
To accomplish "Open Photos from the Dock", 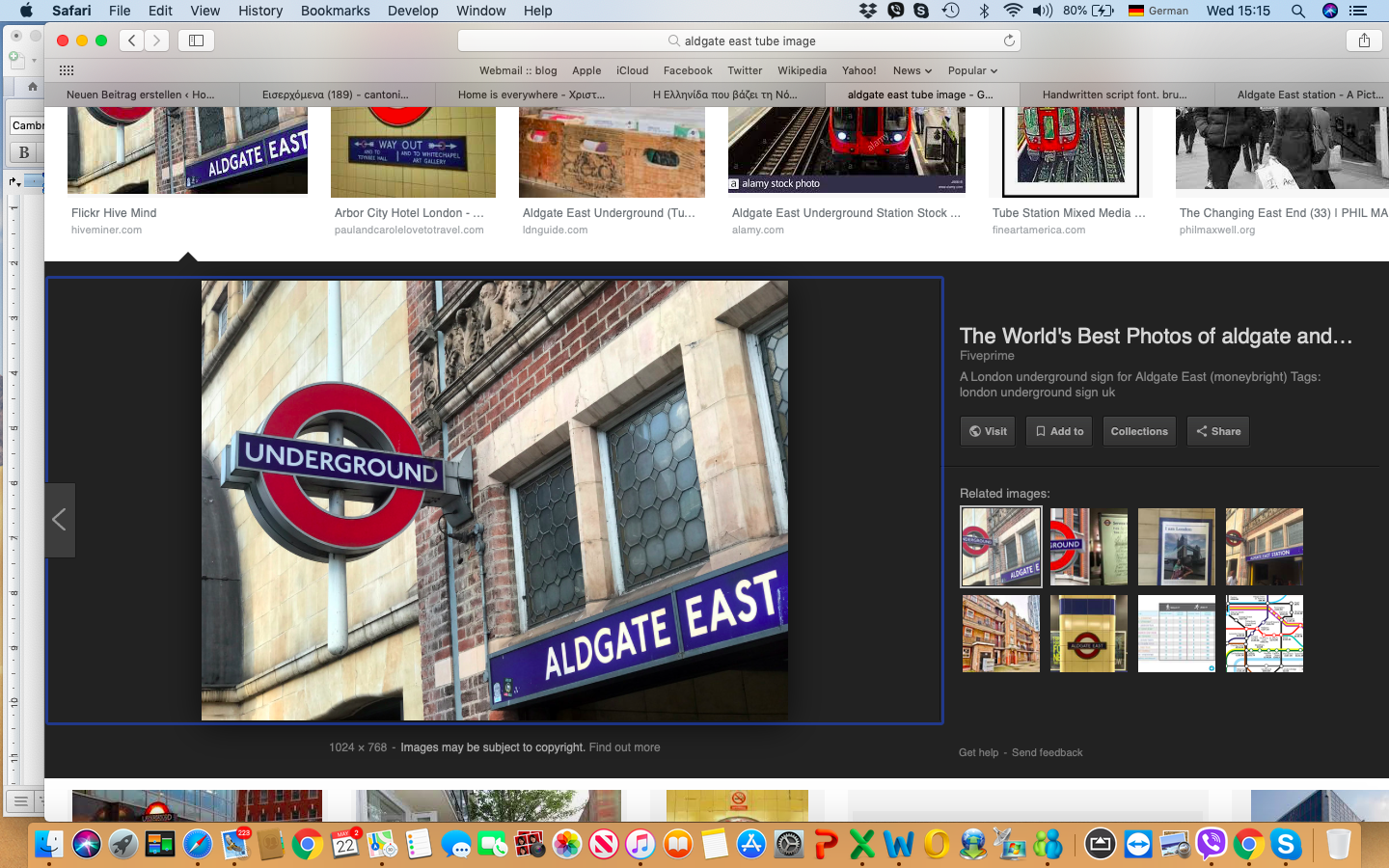I will click(x=567, y=845).
